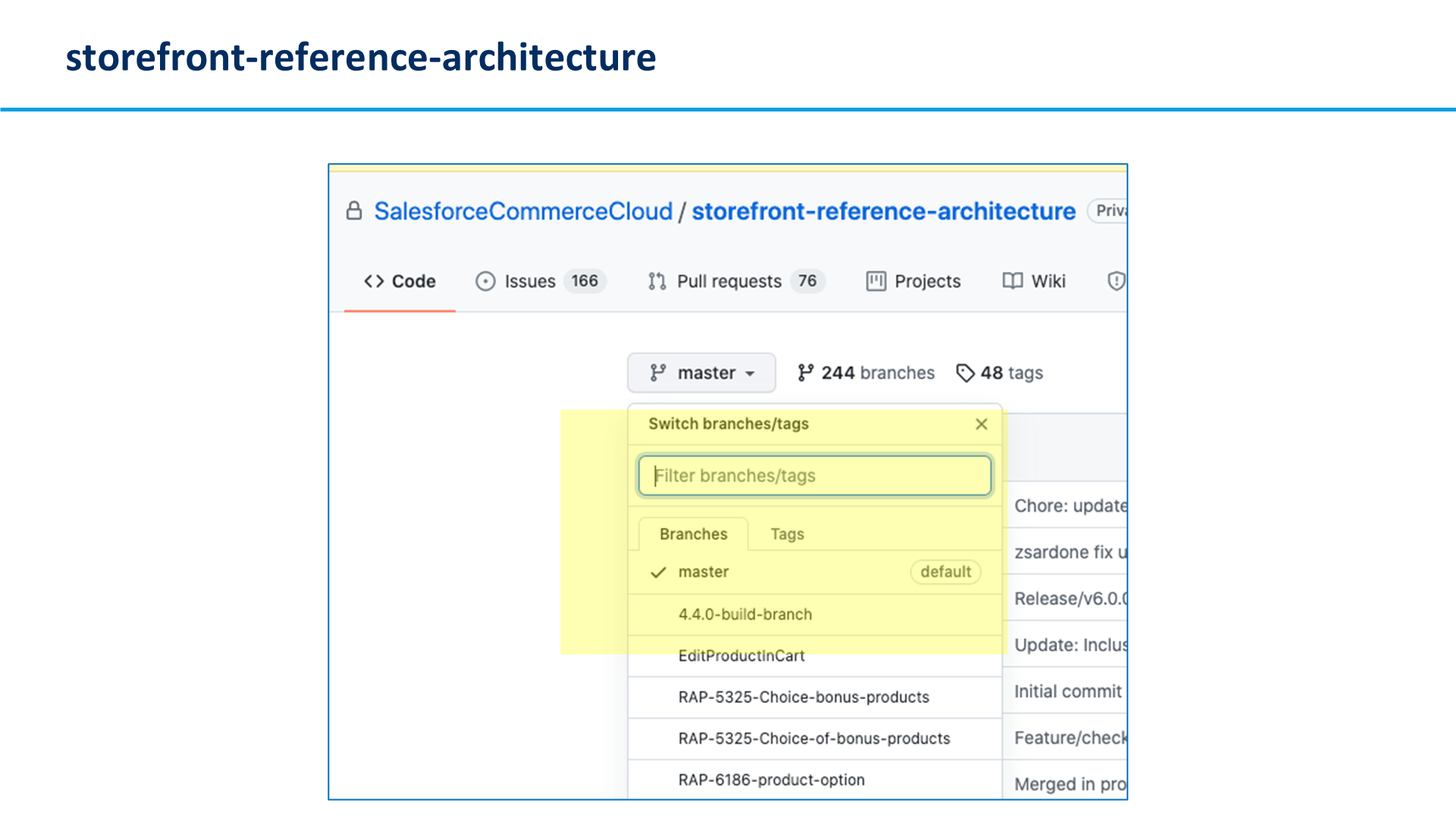Open the 'Merged in pro' commit message
Viewport: 1456px width, 819px height.
point(1071,784)
